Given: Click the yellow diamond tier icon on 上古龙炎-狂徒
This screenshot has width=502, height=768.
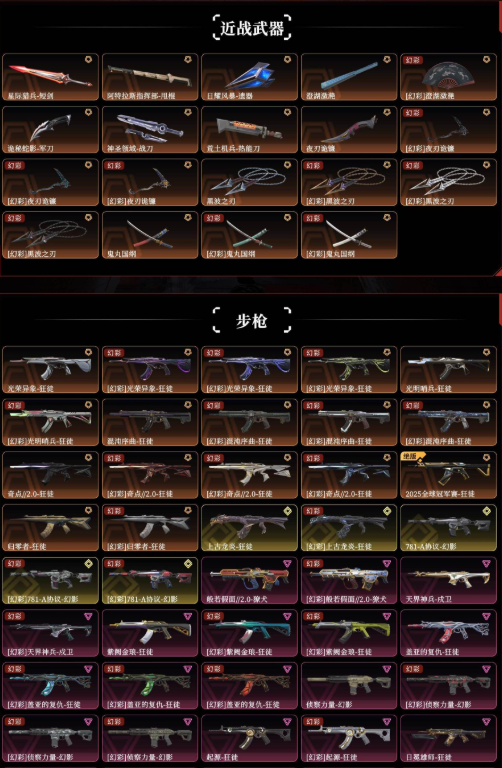Looking at the screenshot, I should coord(287,511).
